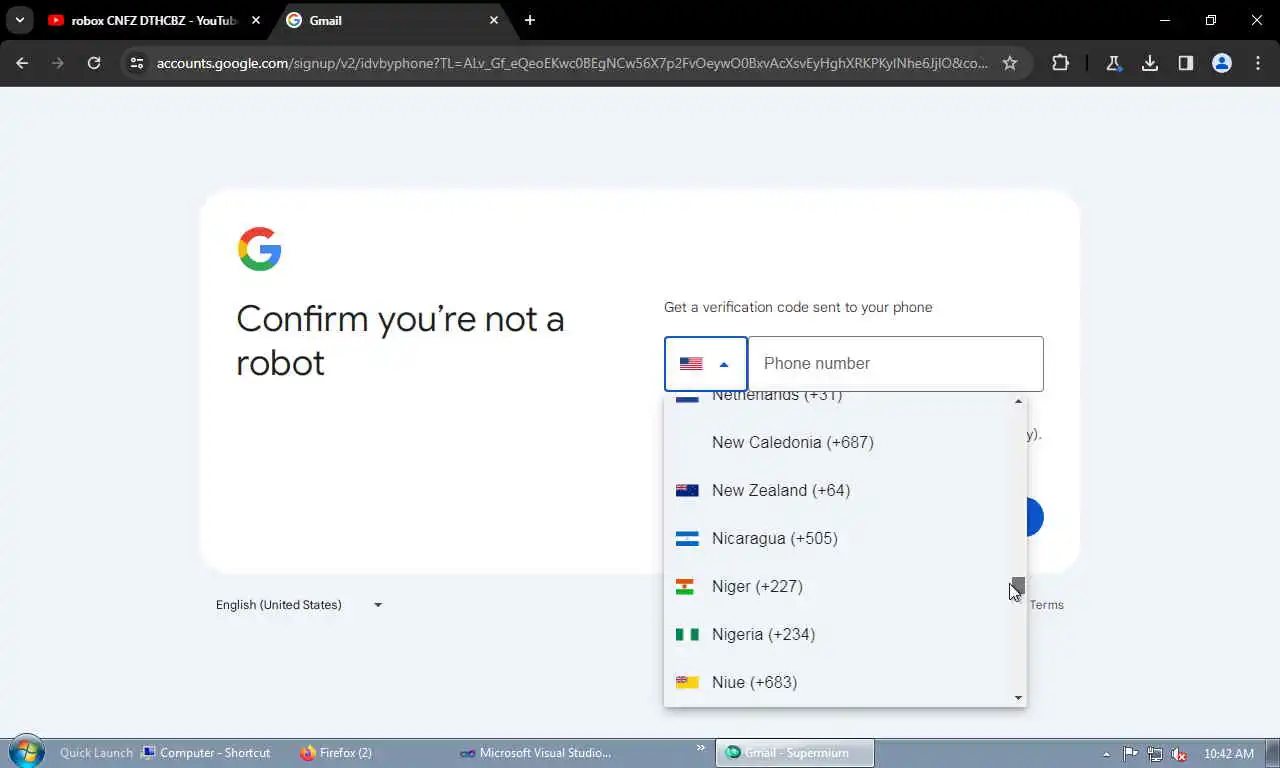Open the tab search dropdown arrow
The height and width of the screenshot is (768, 1280).
click(20, 20)
